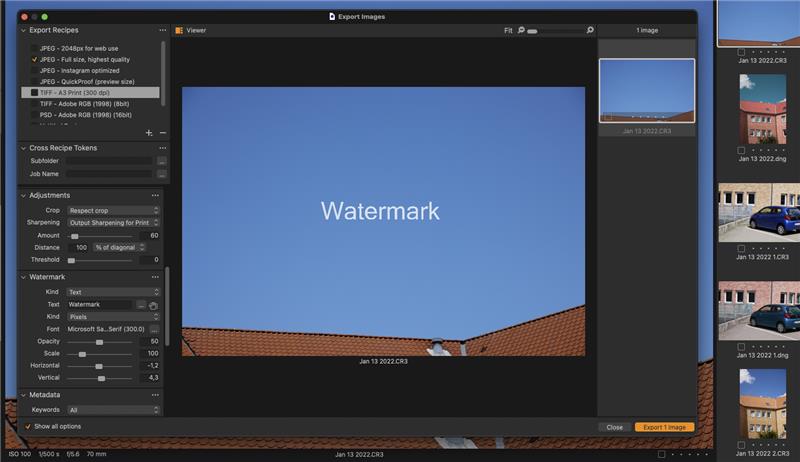Click into the Subfolder text field

(109, 161)
